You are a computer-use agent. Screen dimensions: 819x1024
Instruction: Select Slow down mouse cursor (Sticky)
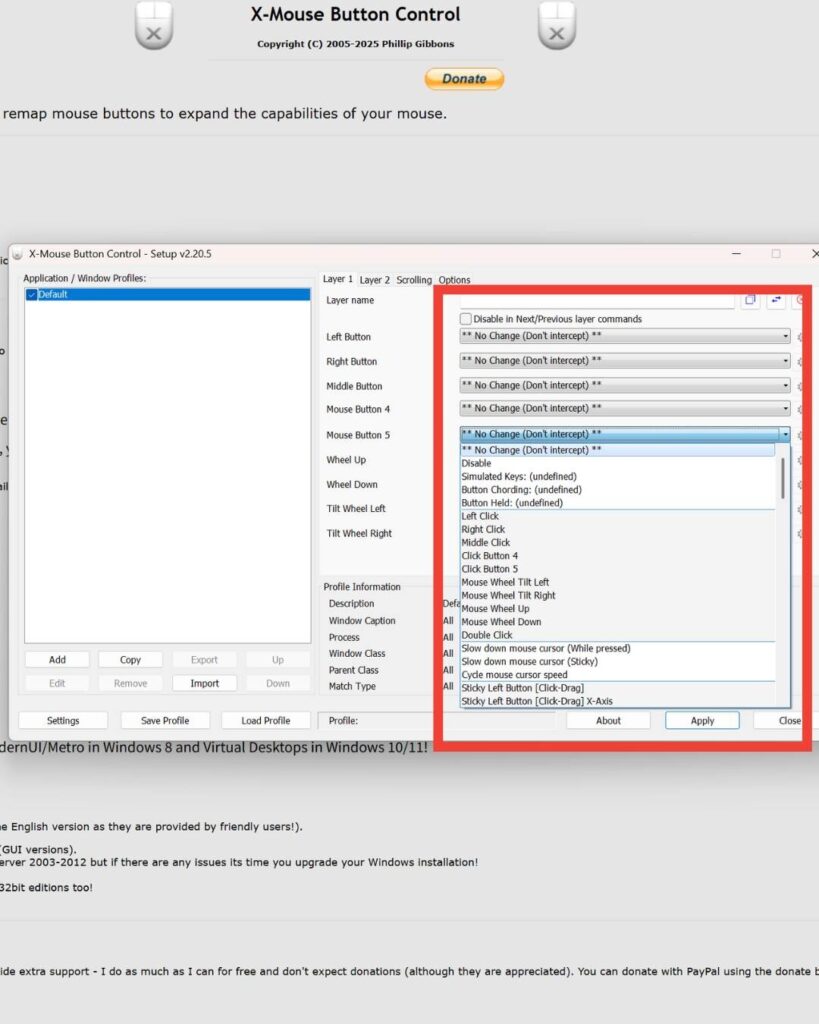click(617, 662)
